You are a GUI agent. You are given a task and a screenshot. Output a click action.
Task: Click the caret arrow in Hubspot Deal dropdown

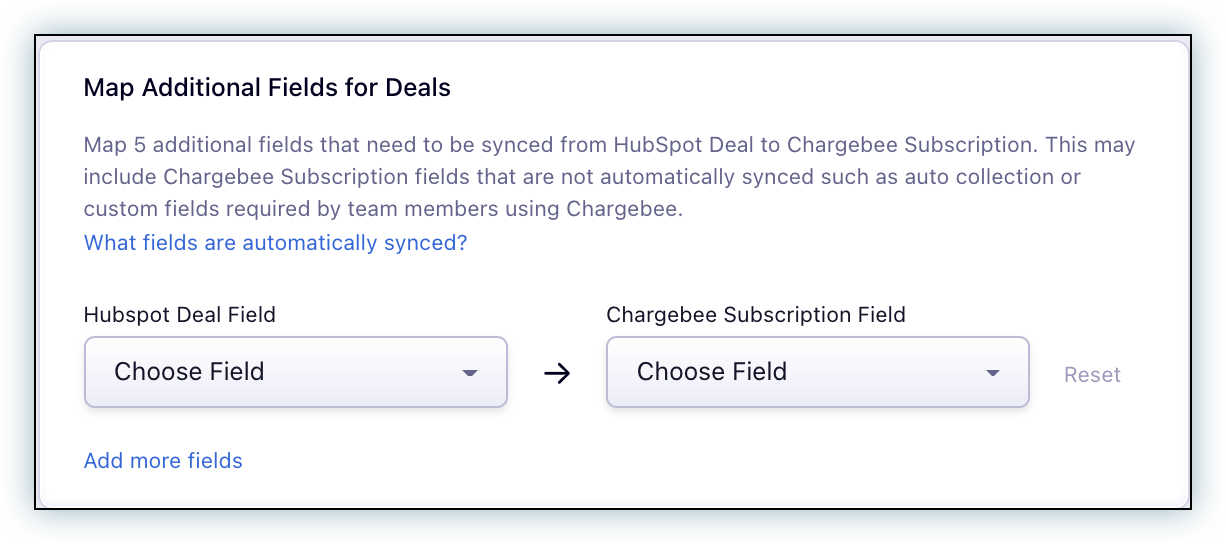click(x=470, y=373)
